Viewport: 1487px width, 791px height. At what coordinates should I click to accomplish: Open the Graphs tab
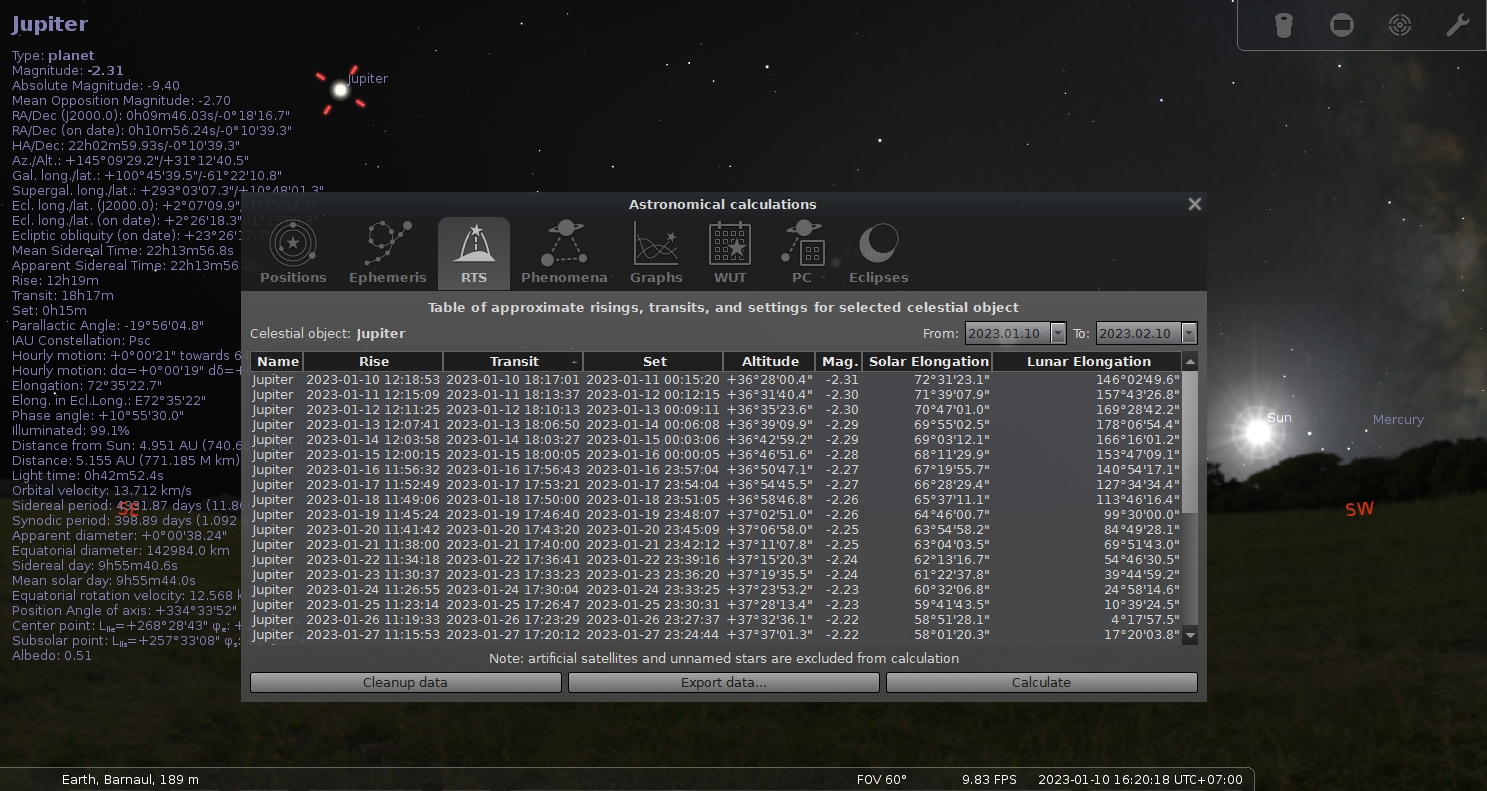pyautogui.click(x=656, y=254)
